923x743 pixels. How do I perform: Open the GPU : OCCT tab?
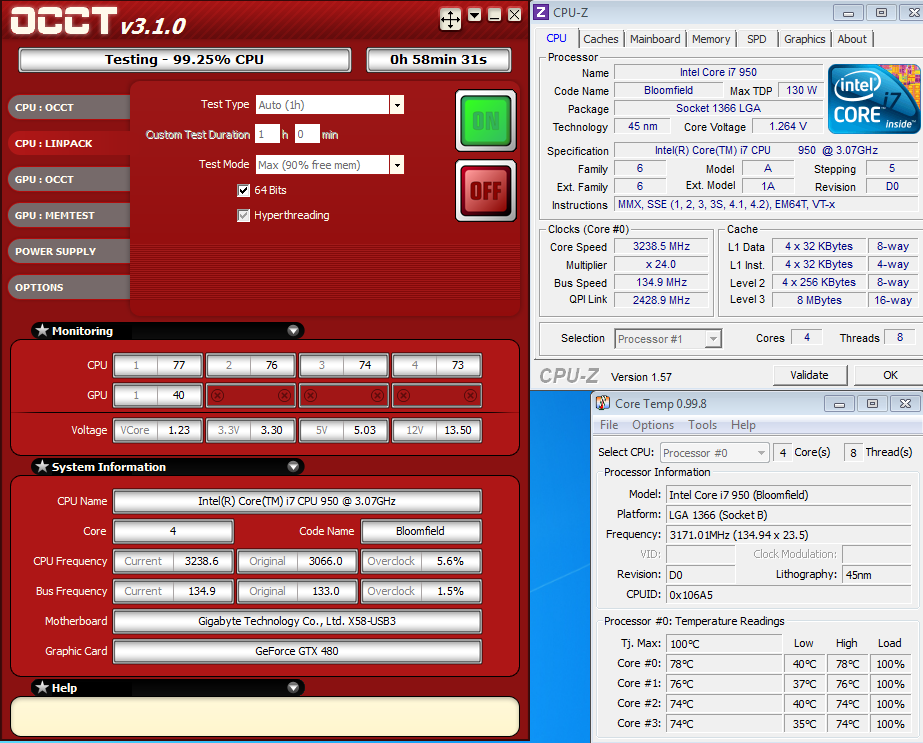[68, 179]
